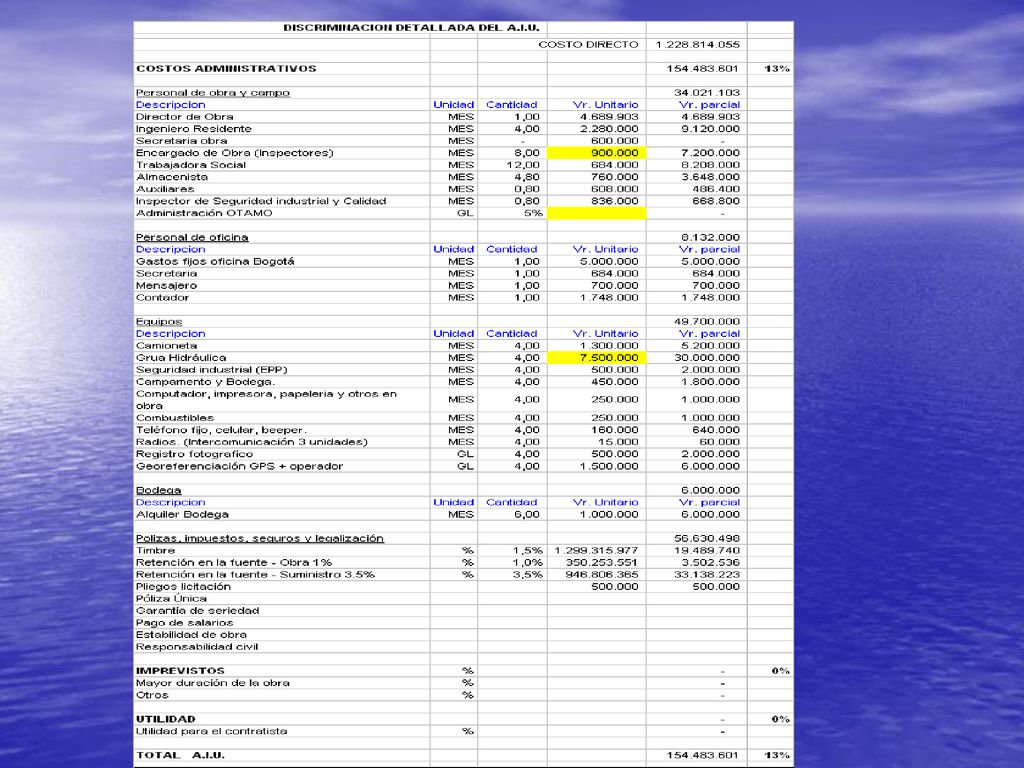The width and height of the screenshot is (1024, 768).
Task: Select the "Responsabilidad civil" label
Action: pyautogui.click(x=197, y=647)
